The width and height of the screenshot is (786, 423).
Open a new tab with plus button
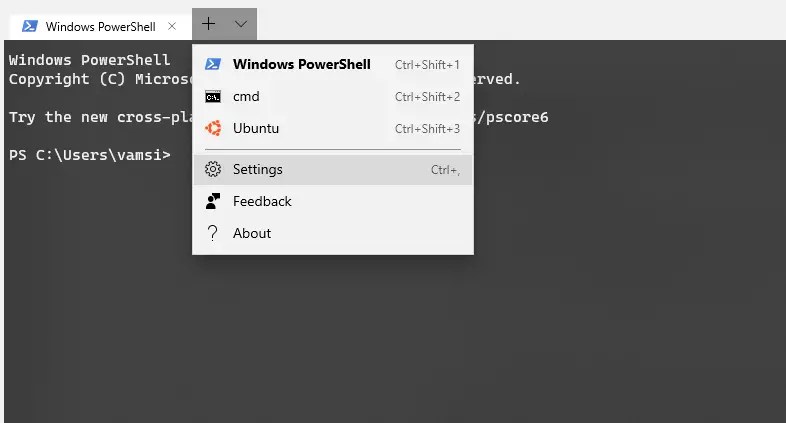click(x=208, y=23)
